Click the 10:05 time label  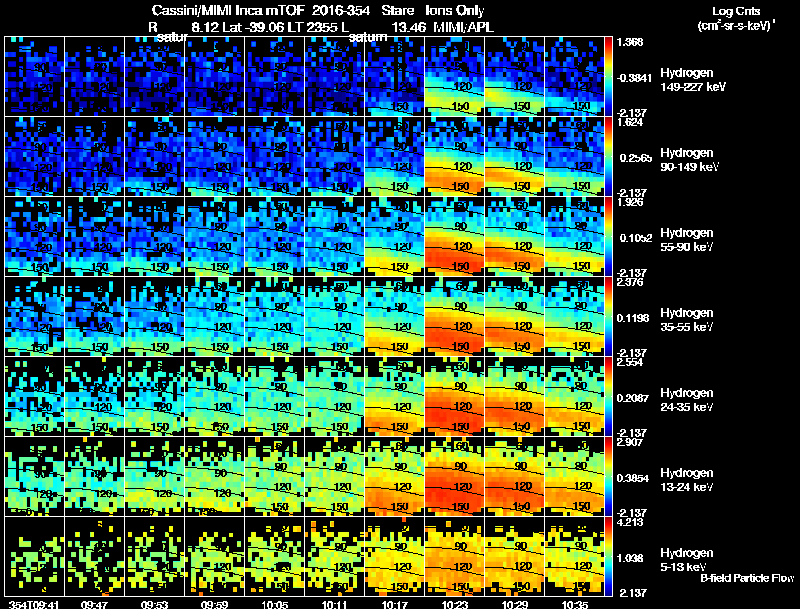click(x=274, y=605)
